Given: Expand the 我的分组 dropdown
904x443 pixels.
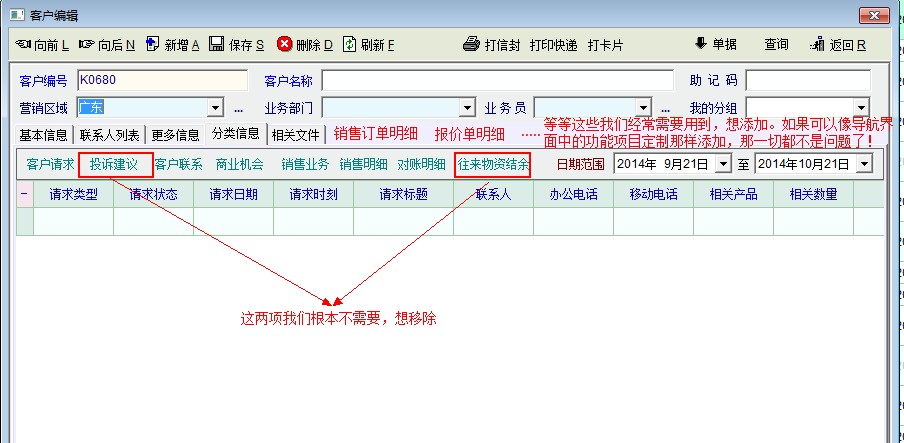Looking at the screenshot, I should (x=861, y=108).
